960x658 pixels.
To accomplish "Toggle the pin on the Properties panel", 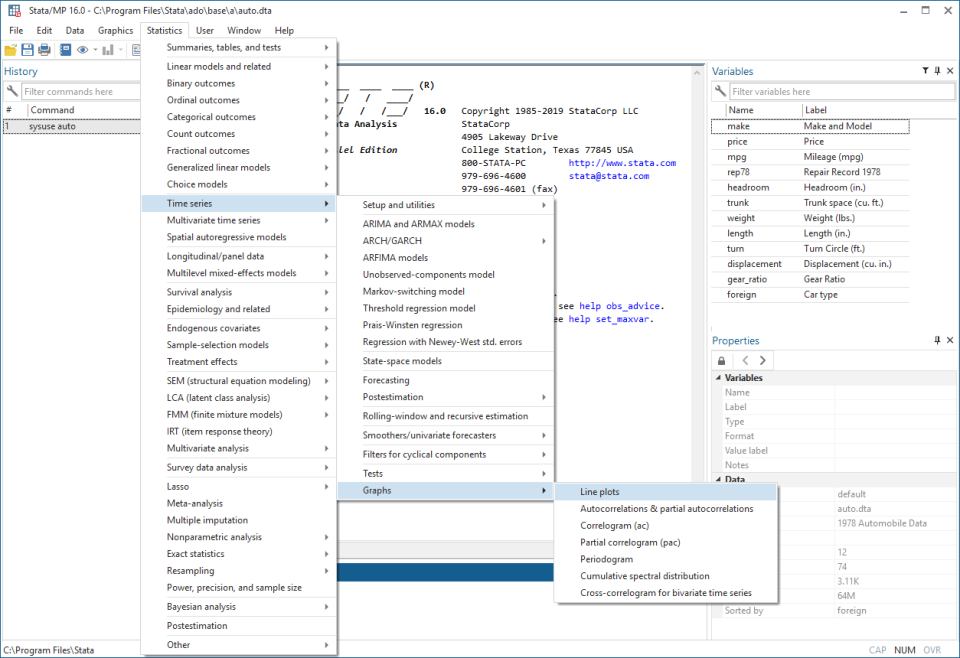I will [x=937, y=341].
